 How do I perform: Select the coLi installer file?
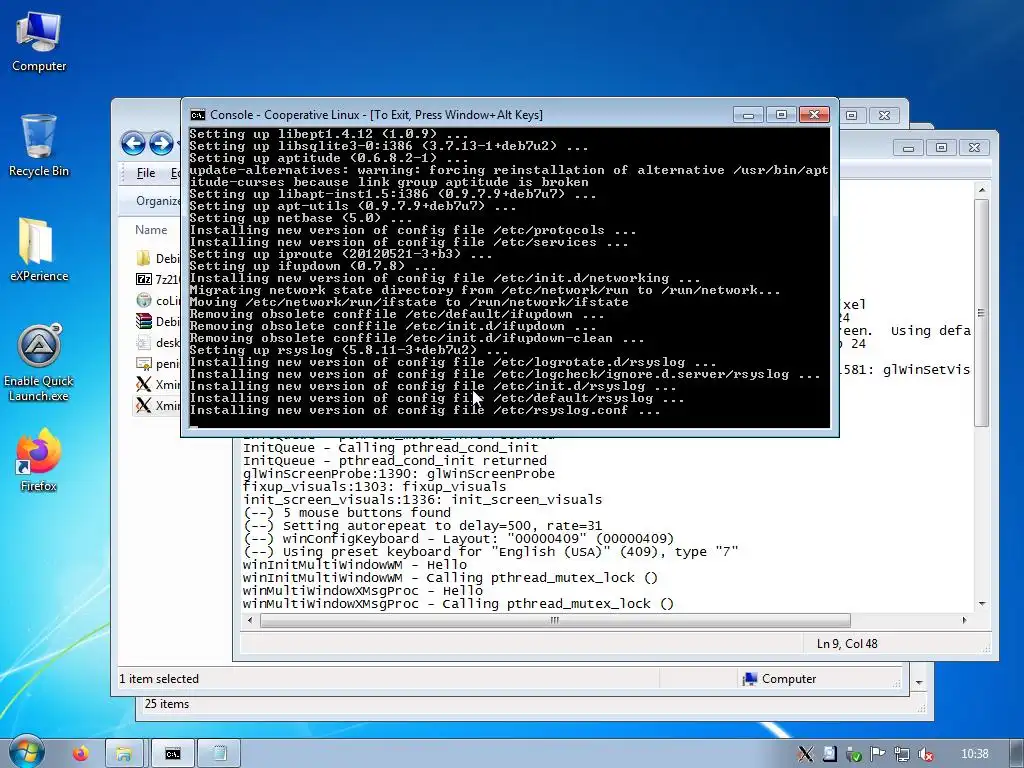157,300
